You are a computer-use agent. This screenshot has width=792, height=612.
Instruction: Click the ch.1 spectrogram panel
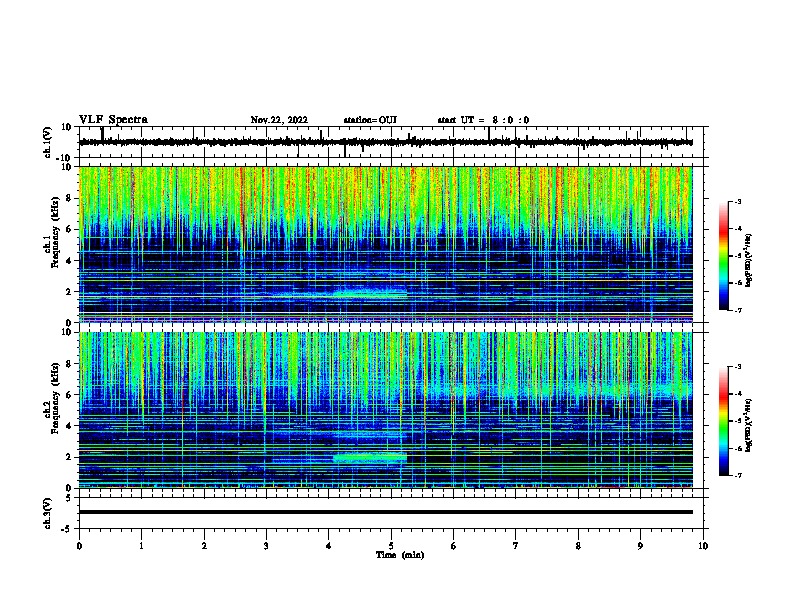click(385, 244)
